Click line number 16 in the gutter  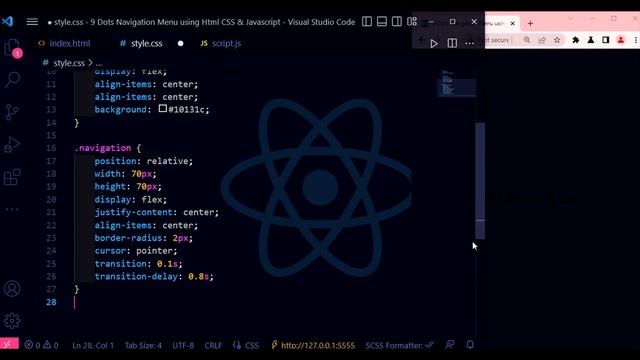pyautogui.click(x=51, y=148)
